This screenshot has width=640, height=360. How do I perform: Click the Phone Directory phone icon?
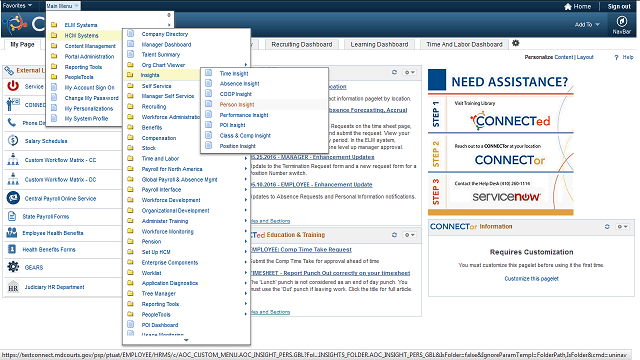12,122
